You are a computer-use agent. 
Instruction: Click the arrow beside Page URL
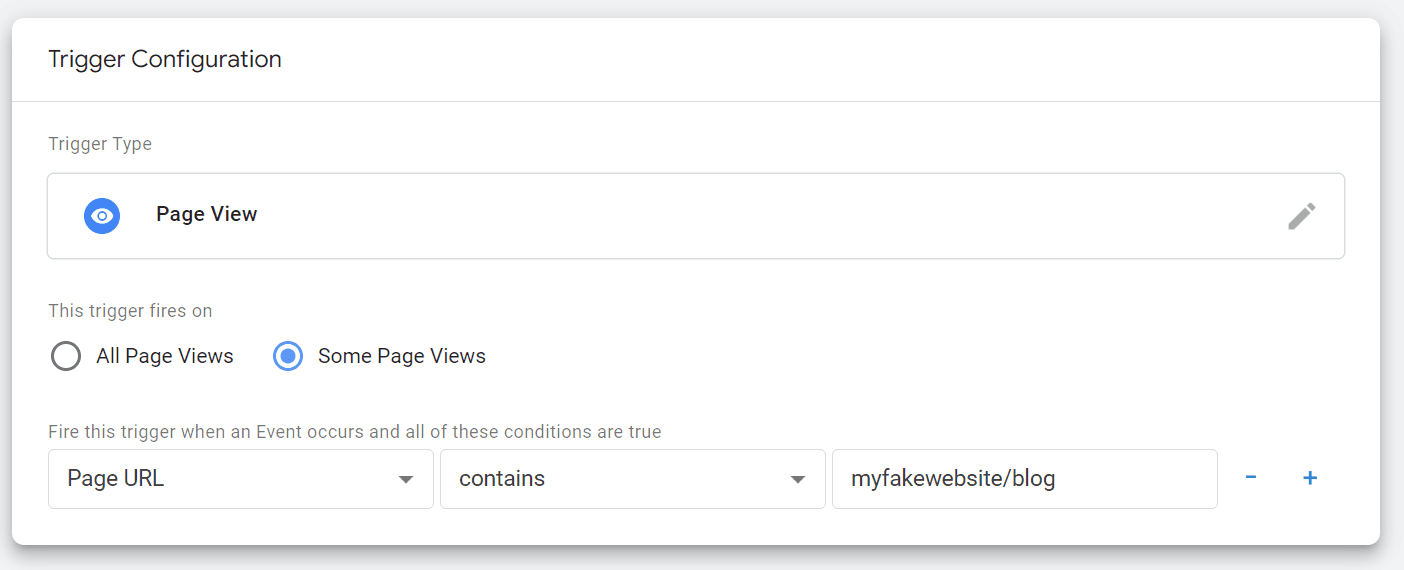tap(406, 480)
